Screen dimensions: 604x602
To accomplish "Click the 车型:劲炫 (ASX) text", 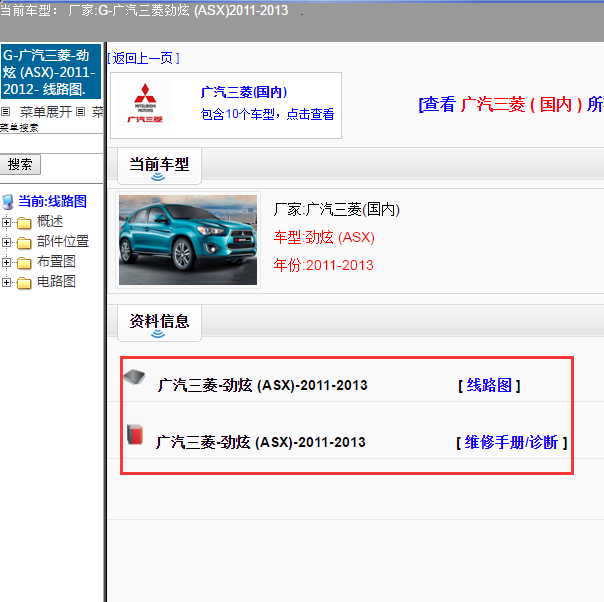I will (324, 237).
